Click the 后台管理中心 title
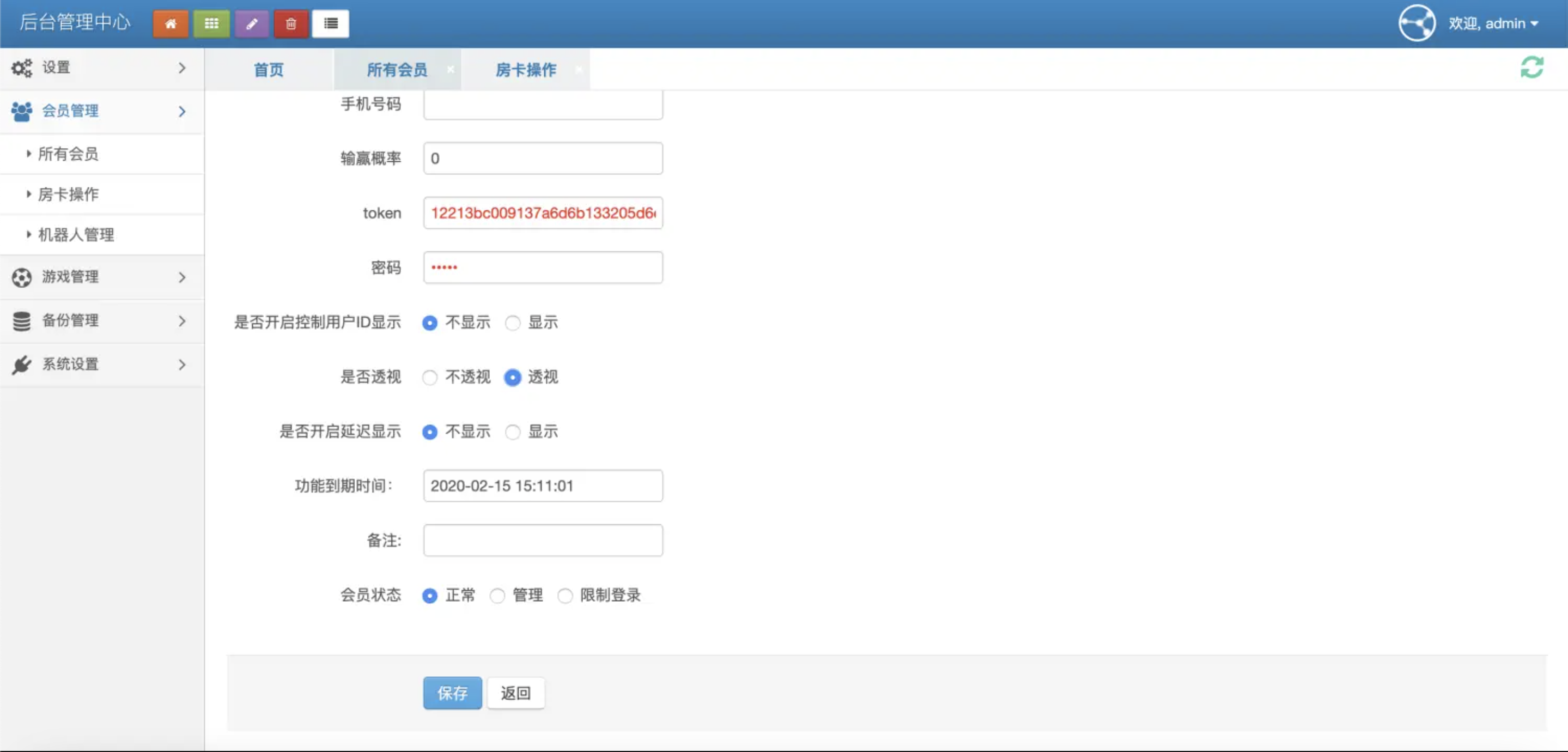This screenshot has width=1568, height=752. (75, 22)
